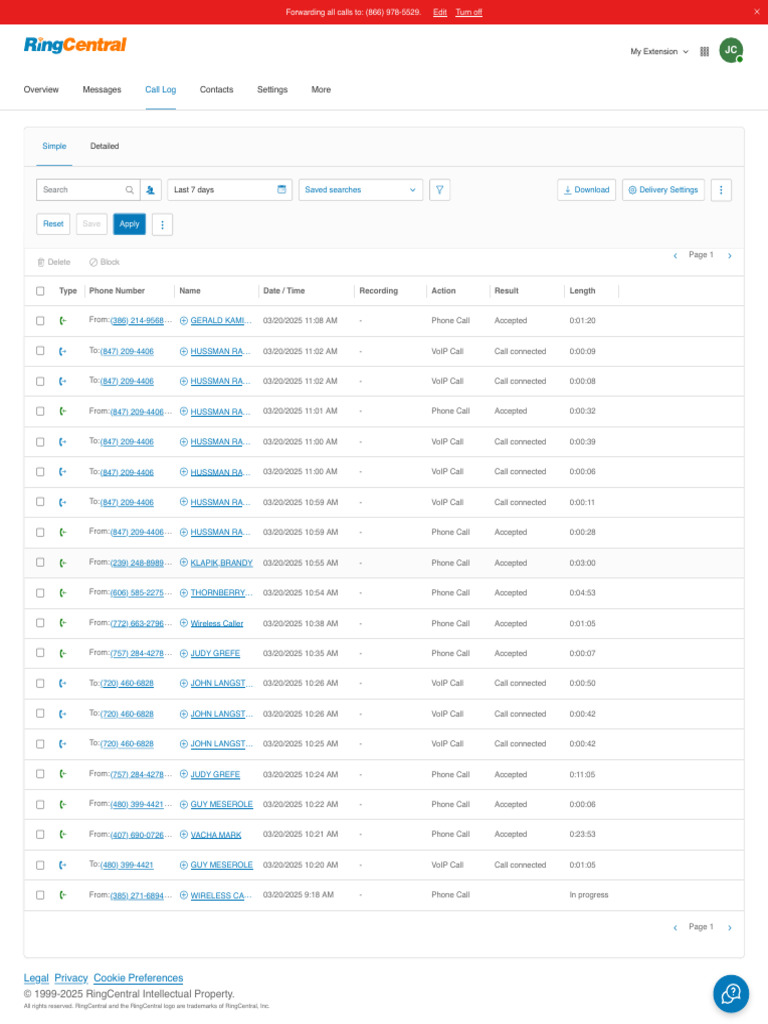Viewport: 768px width, 1024px height.
Task: Click the add-contact icon beside KLAPIK BRANDY
Action: coord(184,563)
